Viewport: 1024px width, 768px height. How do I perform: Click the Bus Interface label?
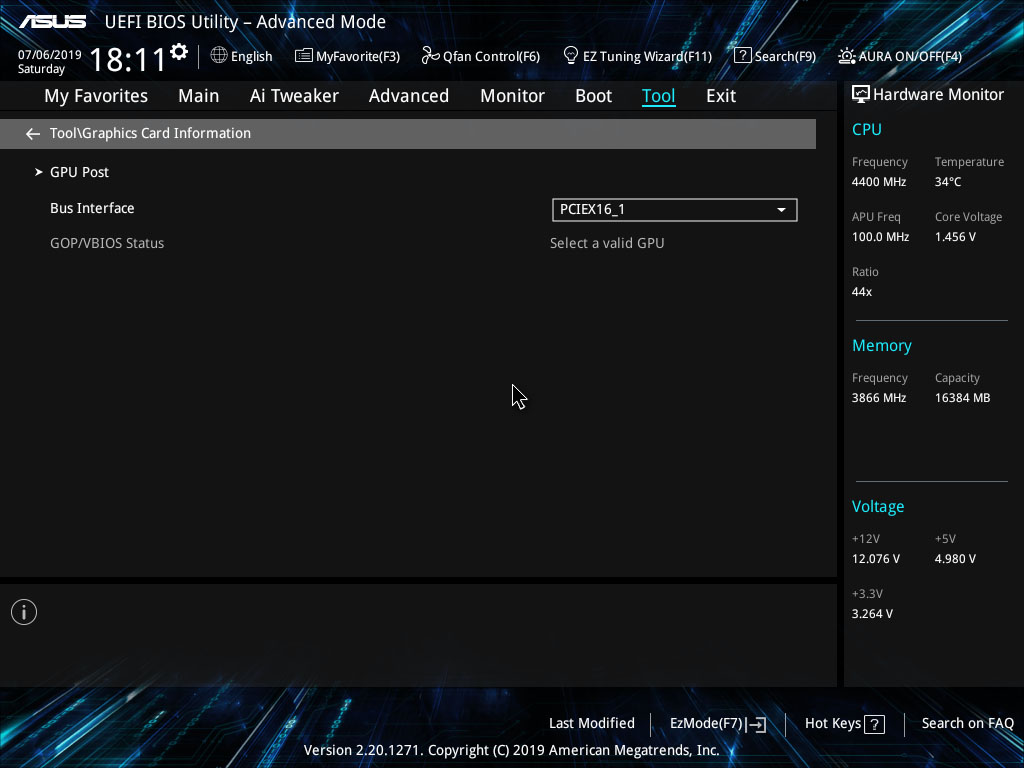(x=92, y=208)
